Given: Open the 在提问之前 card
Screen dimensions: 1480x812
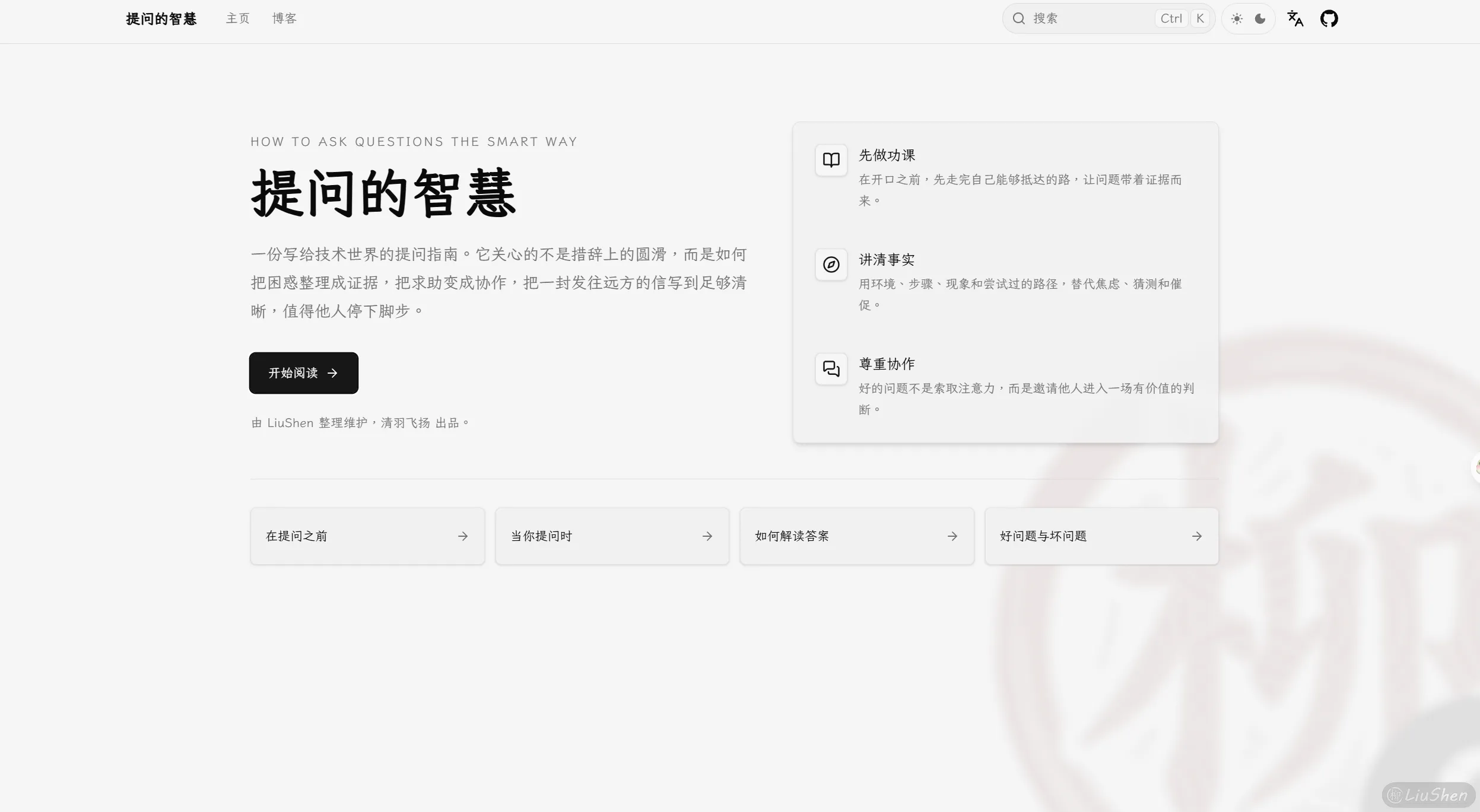Looking at the screenshot, I should pyautogui.click(x=367, y=536).
